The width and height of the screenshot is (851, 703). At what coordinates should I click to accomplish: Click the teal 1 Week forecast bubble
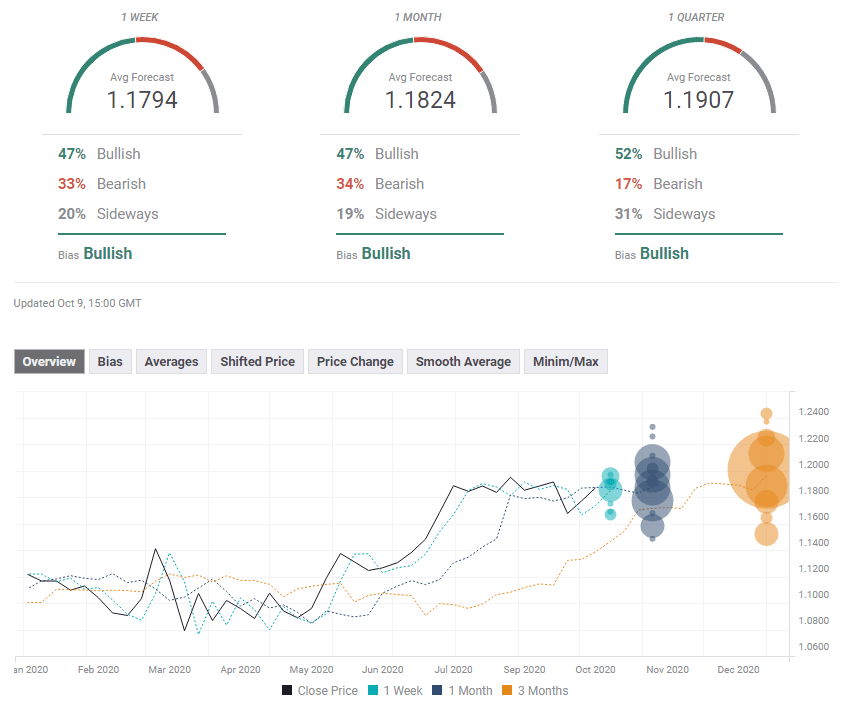tap(610, 489)
